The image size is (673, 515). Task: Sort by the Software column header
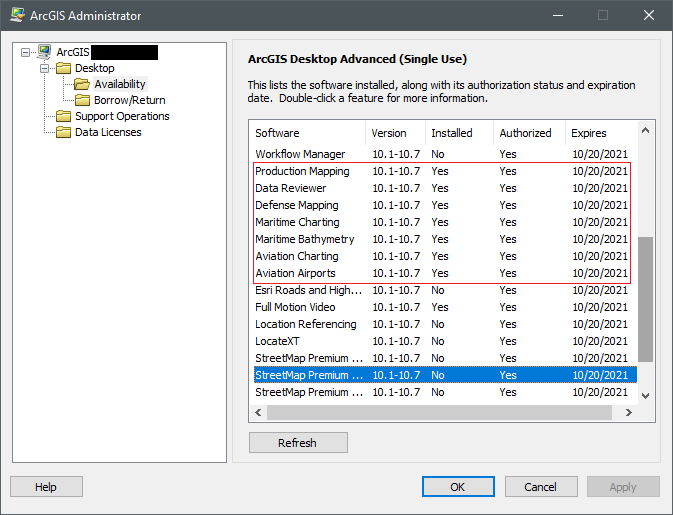tap(307, 133)
